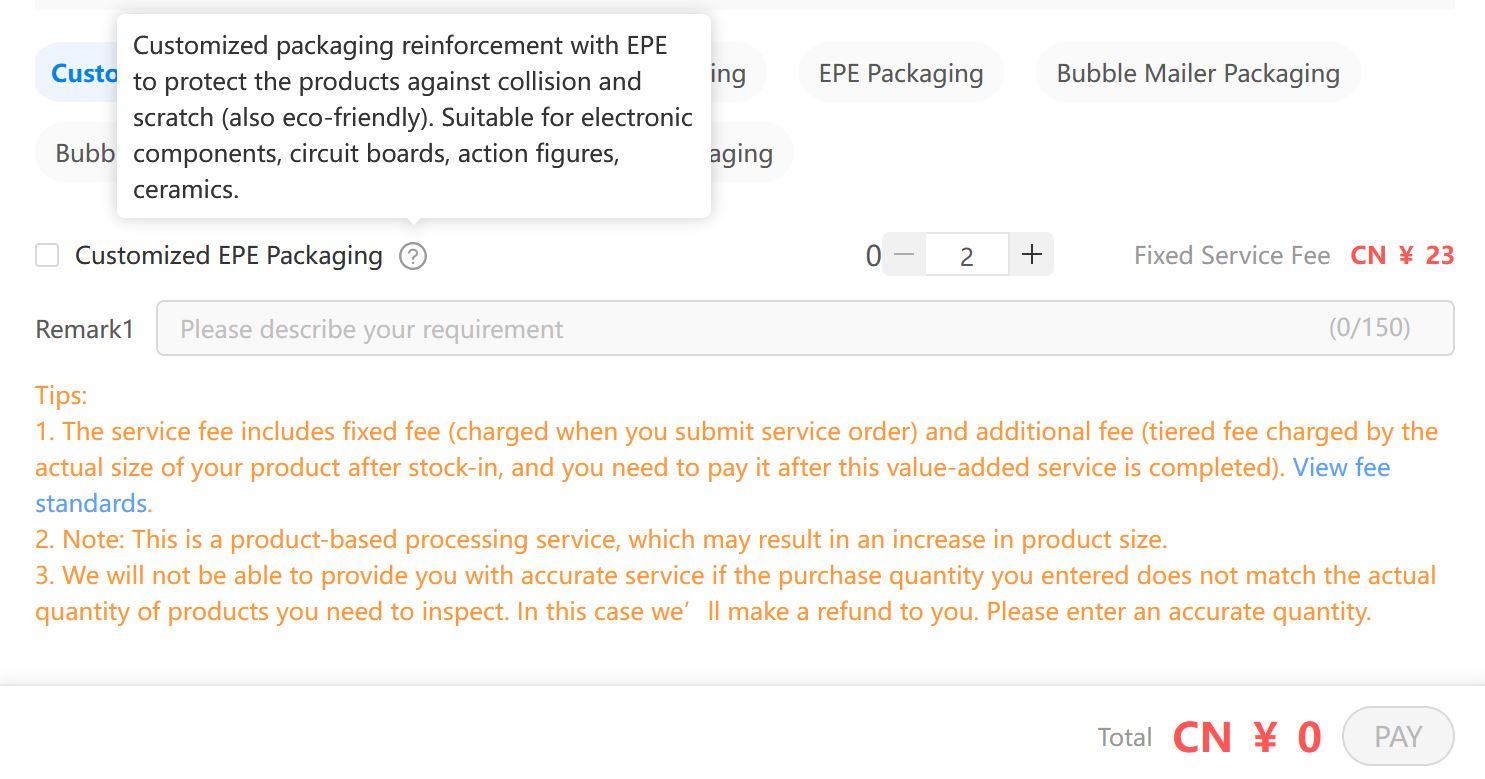Click into the Remark1 requirement field

pos(805,328)
